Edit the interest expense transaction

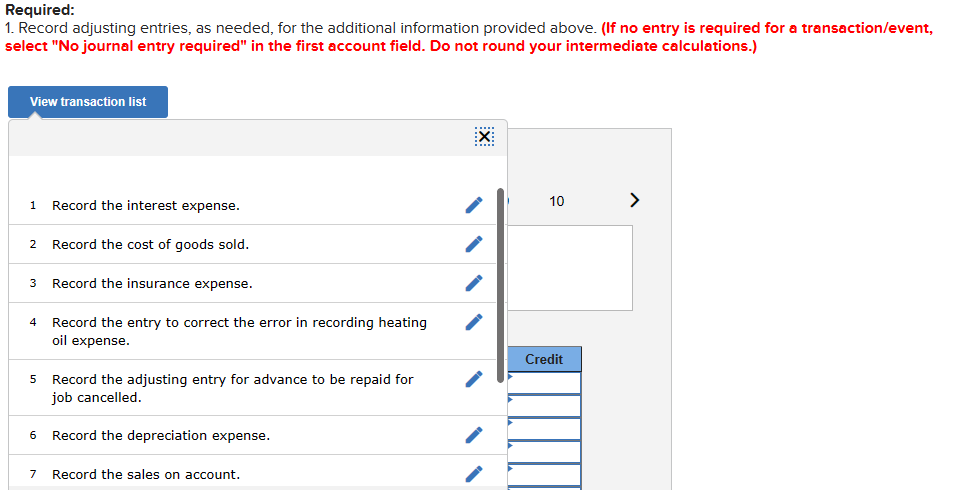(474, 205)
